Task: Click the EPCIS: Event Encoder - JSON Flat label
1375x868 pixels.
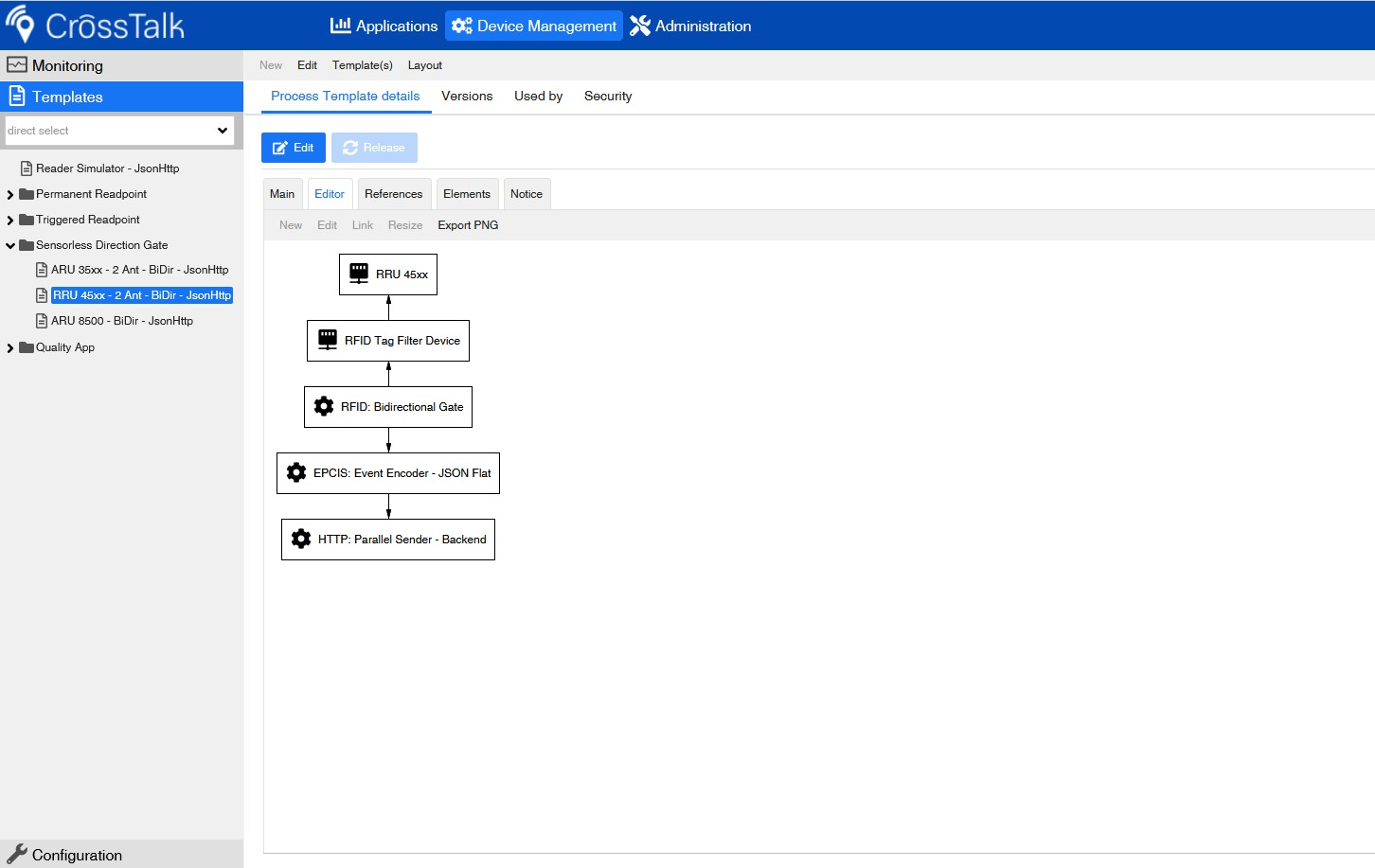Action: [402, 473]
